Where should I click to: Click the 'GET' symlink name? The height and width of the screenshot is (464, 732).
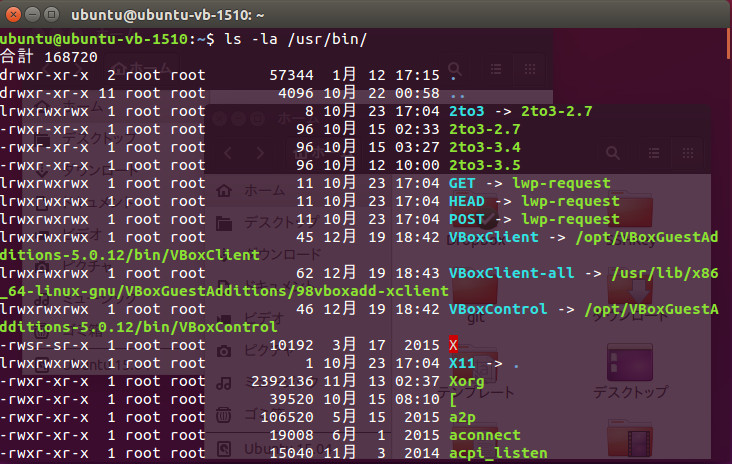point(462,183)
